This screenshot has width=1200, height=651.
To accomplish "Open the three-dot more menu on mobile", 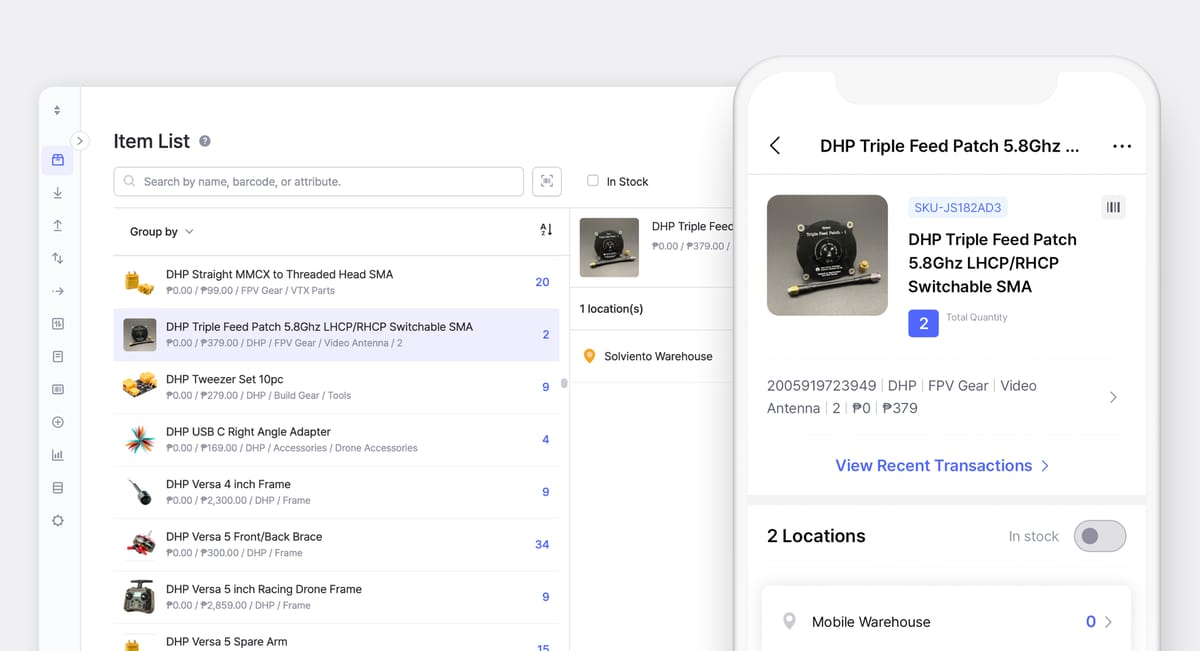I will point(1122,146).
